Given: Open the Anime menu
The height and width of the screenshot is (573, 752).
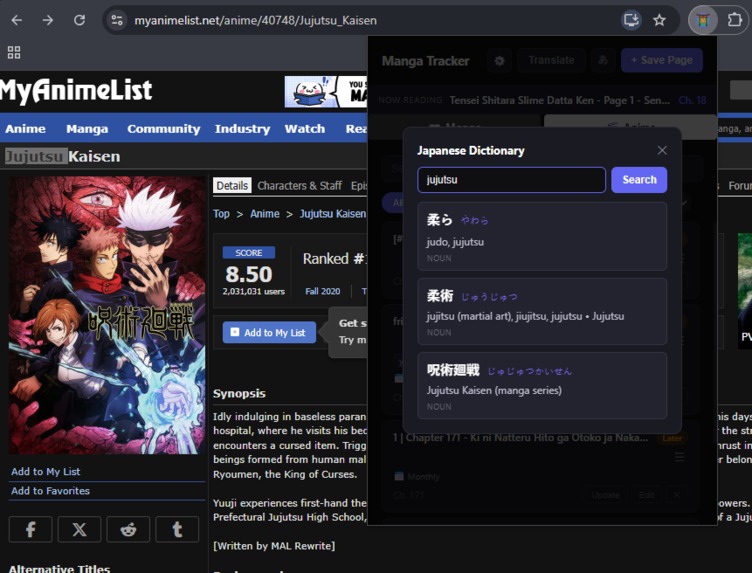Looking at the screenshot, I should (25, 129).
